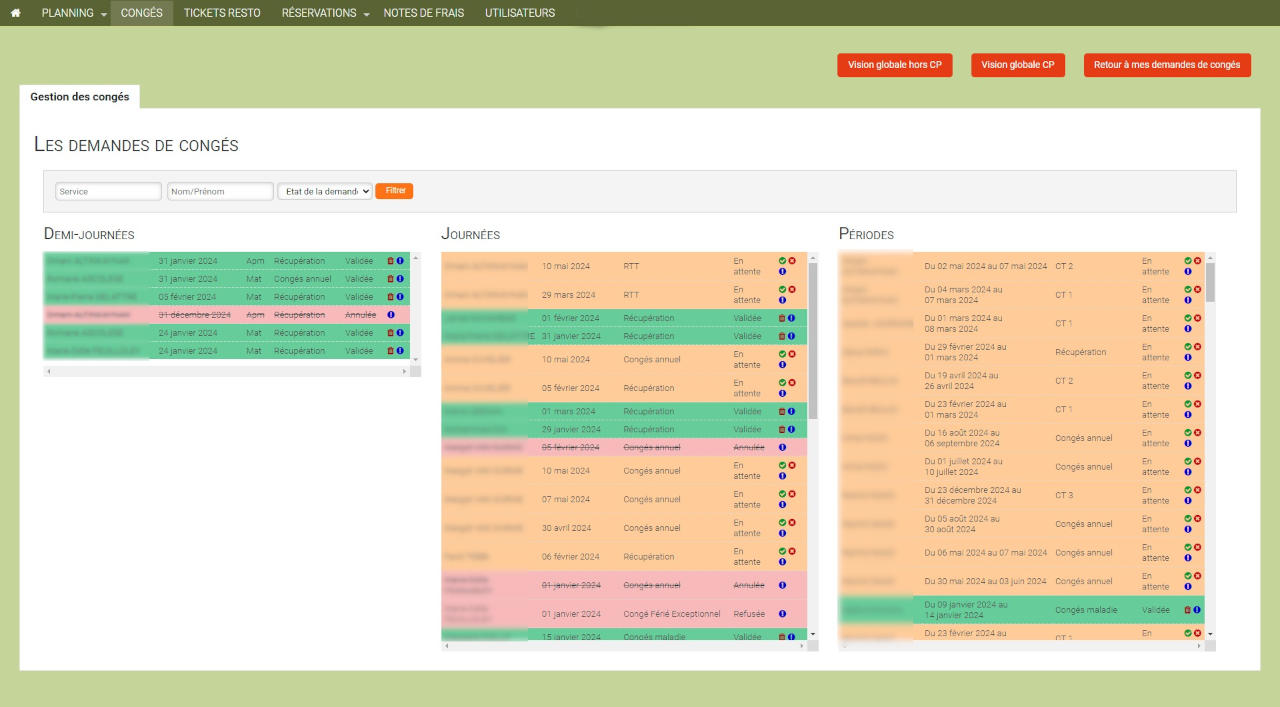The height and width of the screenshot is (707, 1280).
Task: Approve period 19 avril to 26 avril CT 2
Action: pyautogui.click(x=1188, y=376)
